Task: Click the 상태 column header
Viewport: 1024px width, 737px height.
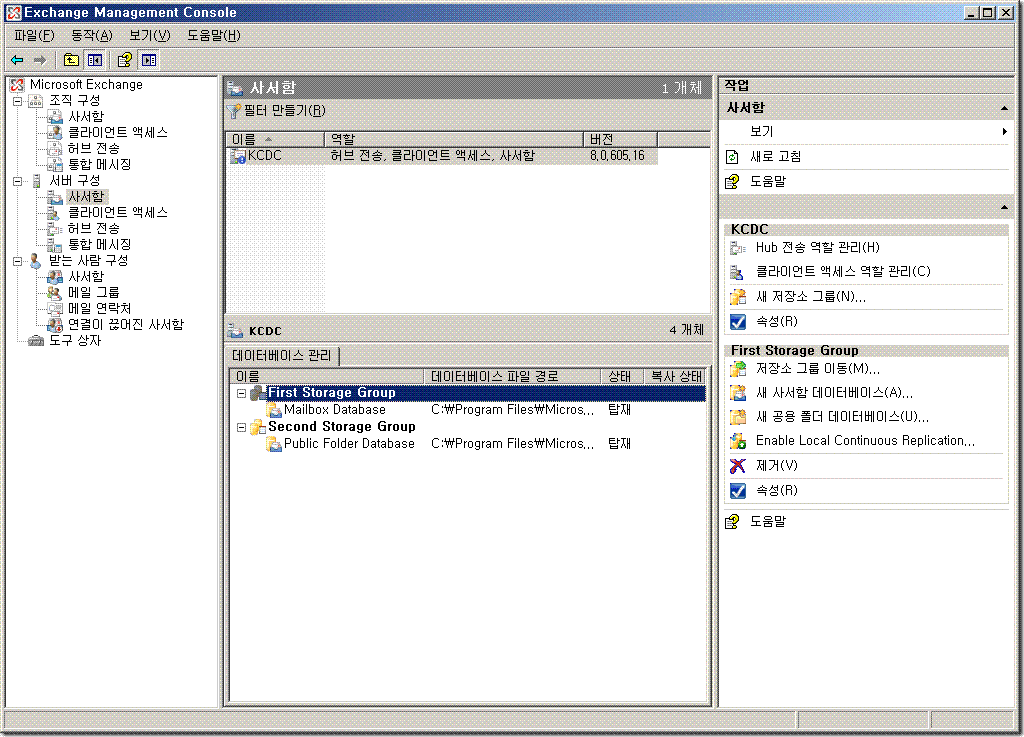Action: pos(622,377)
